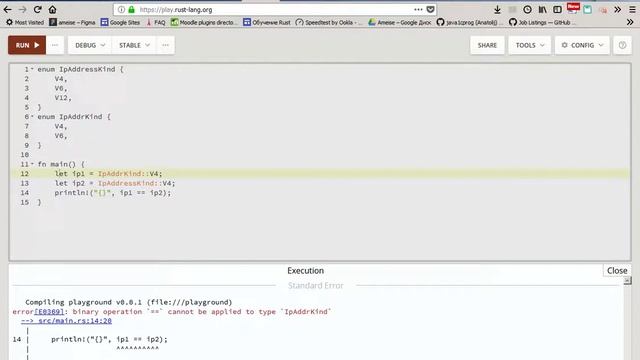Open the history clock icon

[x=527, y=9]
